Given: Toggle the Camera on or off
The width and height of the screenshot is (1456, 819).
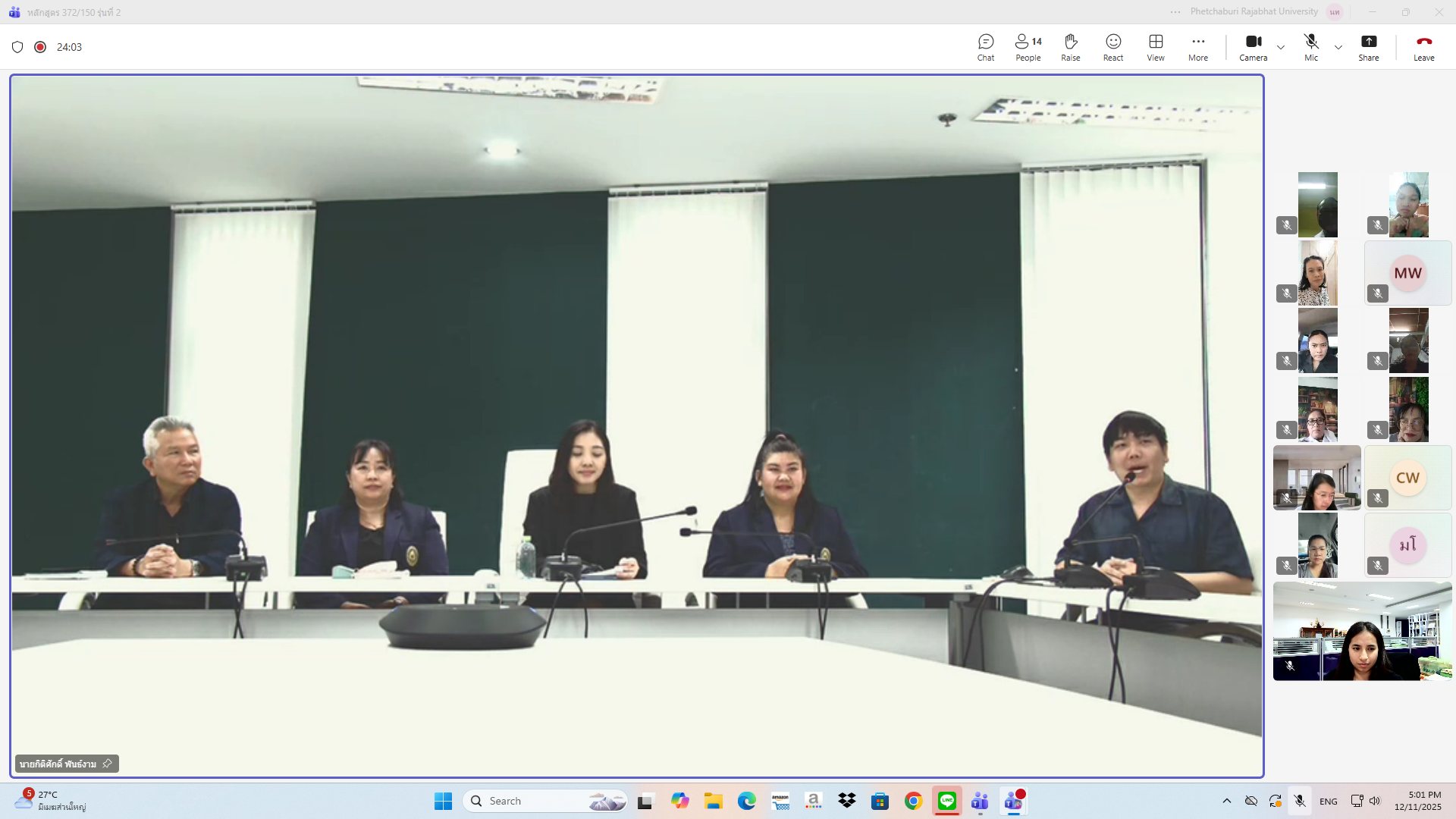Looking at the screenshot, I should pos(1253,47).
